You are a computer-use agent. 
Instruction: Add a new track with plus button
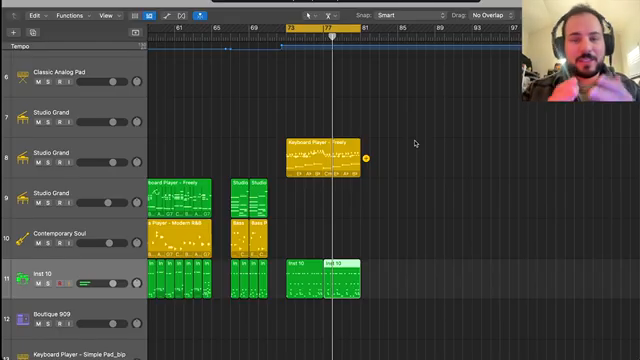13,33
